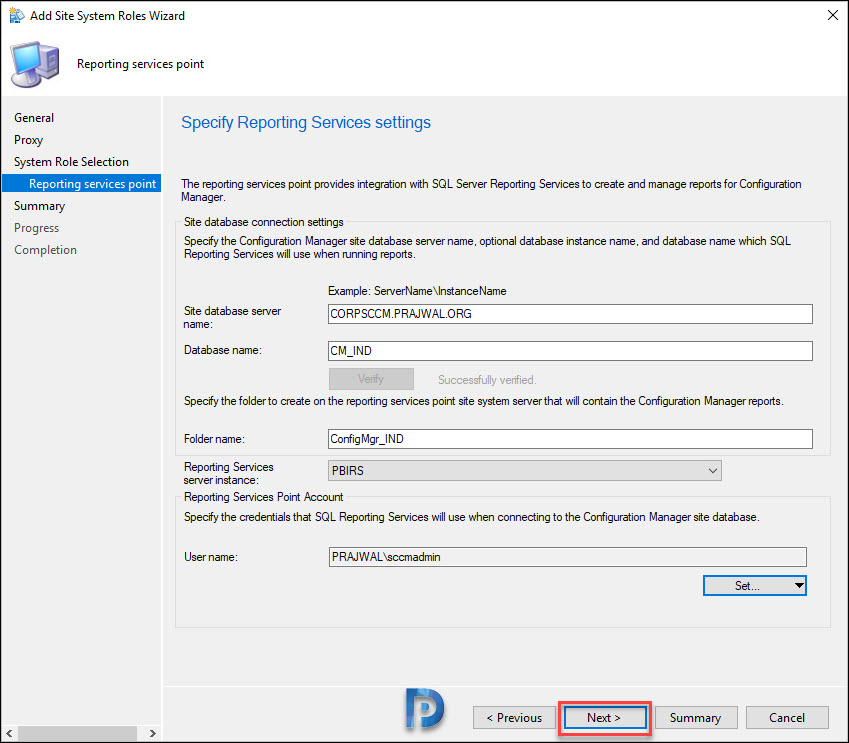Select the Completion step in sidebar
Image resolution: width=849 pixels, height=743 pixels.
pos(45,250)
